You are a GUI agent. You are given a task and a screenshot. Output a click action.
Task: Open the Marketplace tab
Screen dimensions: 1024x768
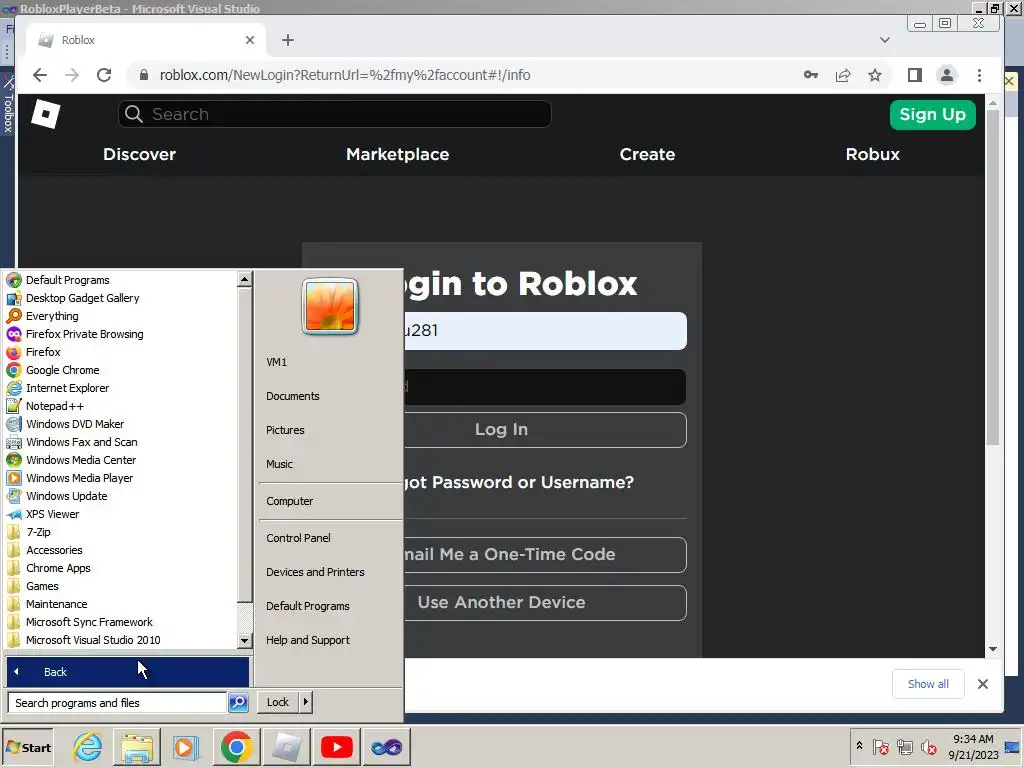coord(398,154)
